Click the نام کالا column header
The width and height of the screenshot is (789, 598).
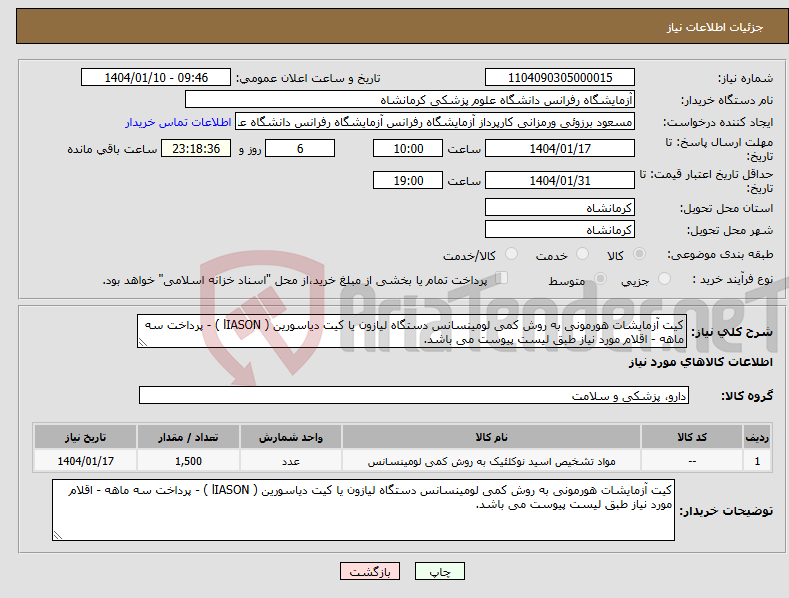tap(491, 437)
